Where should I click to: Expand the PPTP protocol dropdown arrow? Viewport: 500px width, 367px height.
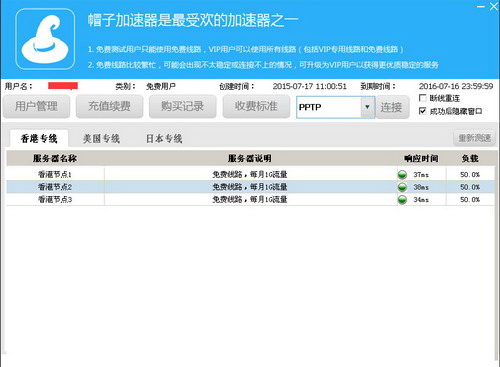367,107
